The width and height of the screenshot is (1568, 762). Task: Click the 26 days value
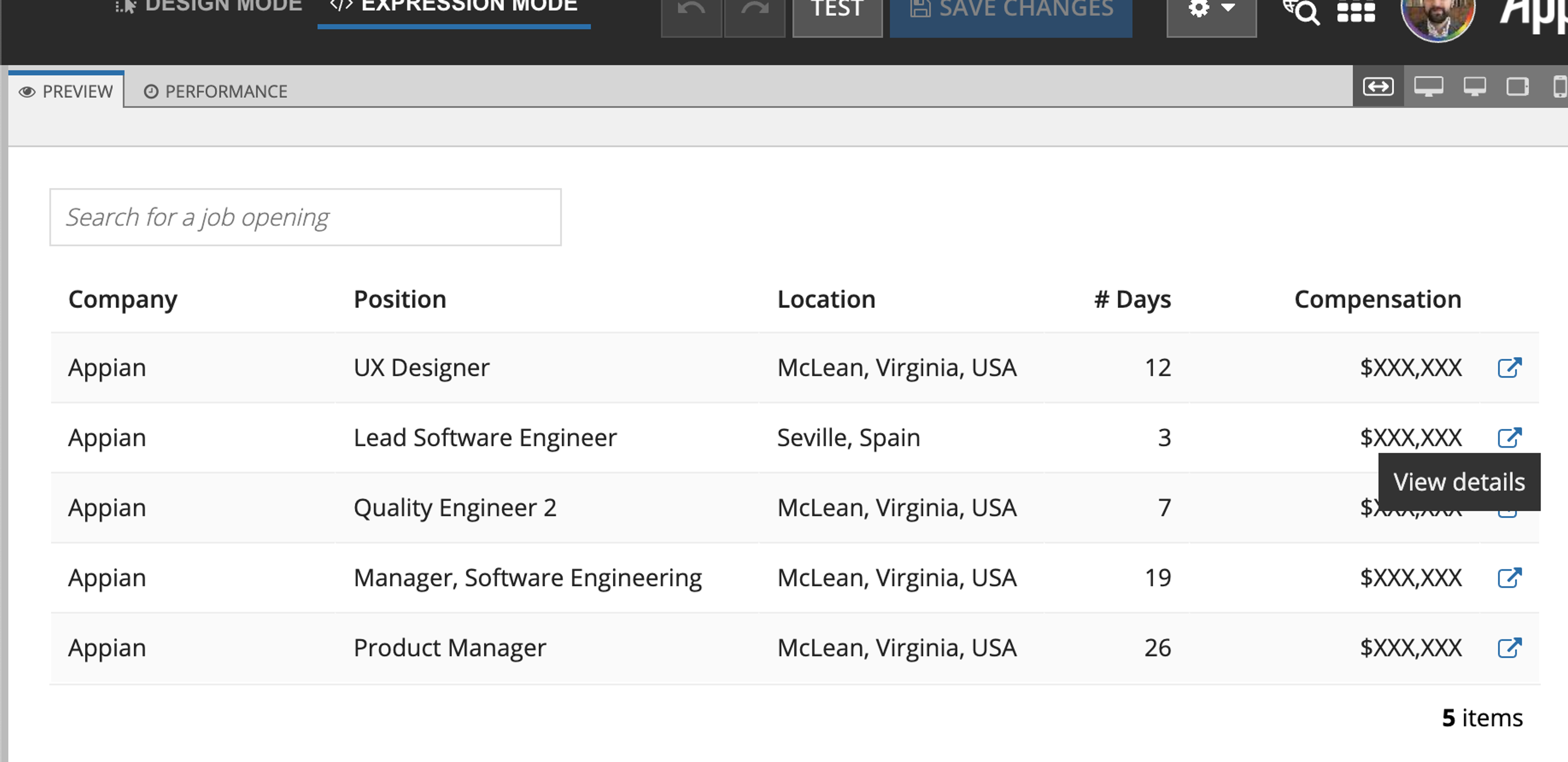[1157, 648]
